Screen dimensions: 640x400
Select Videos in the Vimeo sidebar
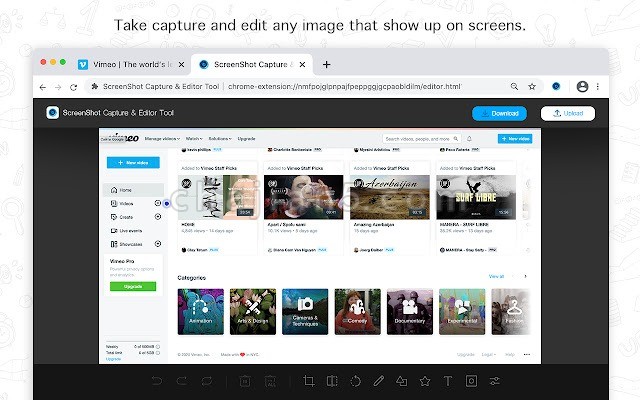pyautogui.click(x=122, y=203)
